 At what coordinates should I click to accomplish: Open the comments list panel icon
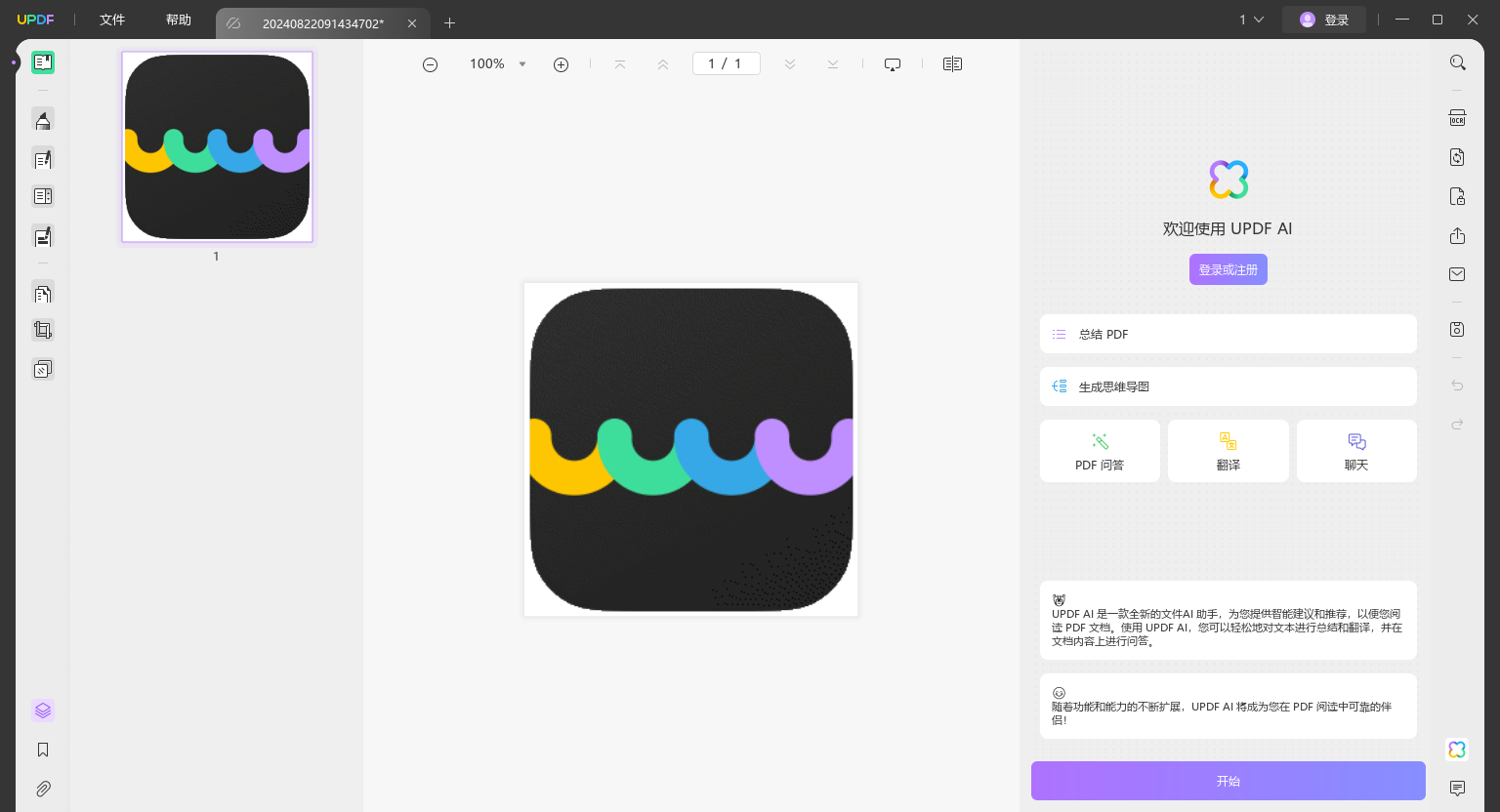coord(1457,789)
